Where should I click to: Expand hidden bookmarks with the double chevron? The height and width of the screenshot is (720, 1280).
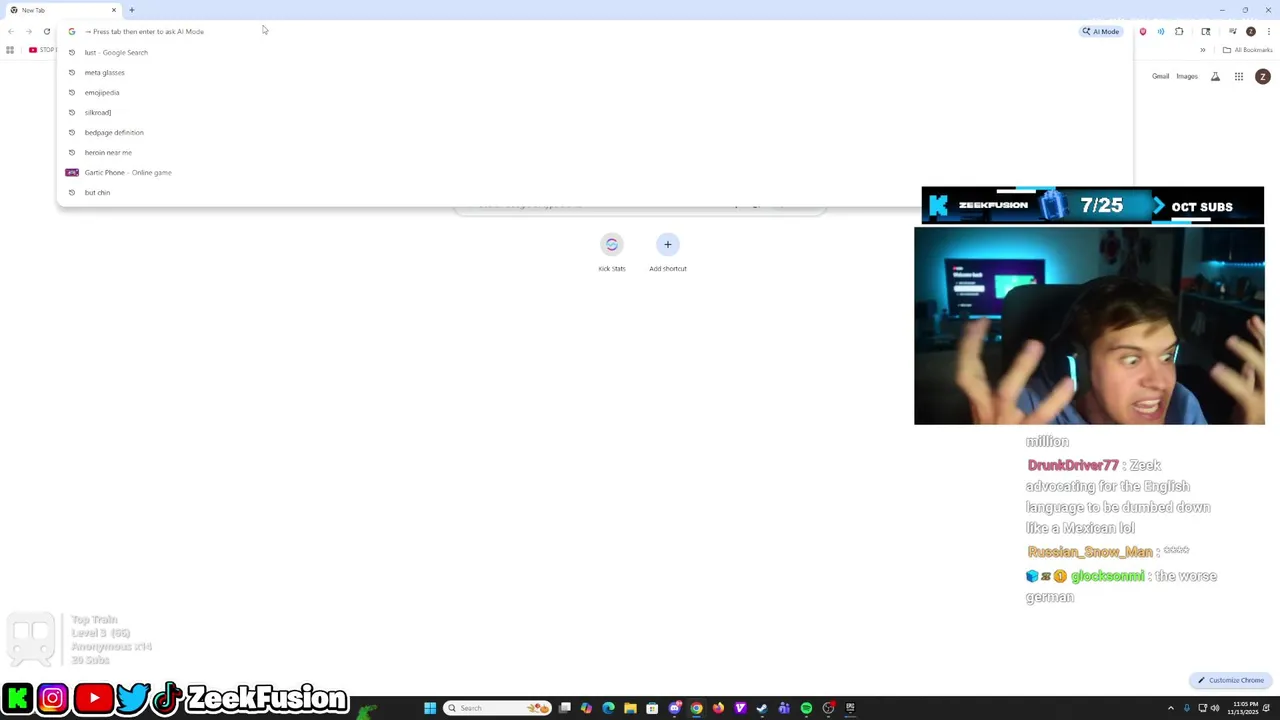click(1203, 50)
